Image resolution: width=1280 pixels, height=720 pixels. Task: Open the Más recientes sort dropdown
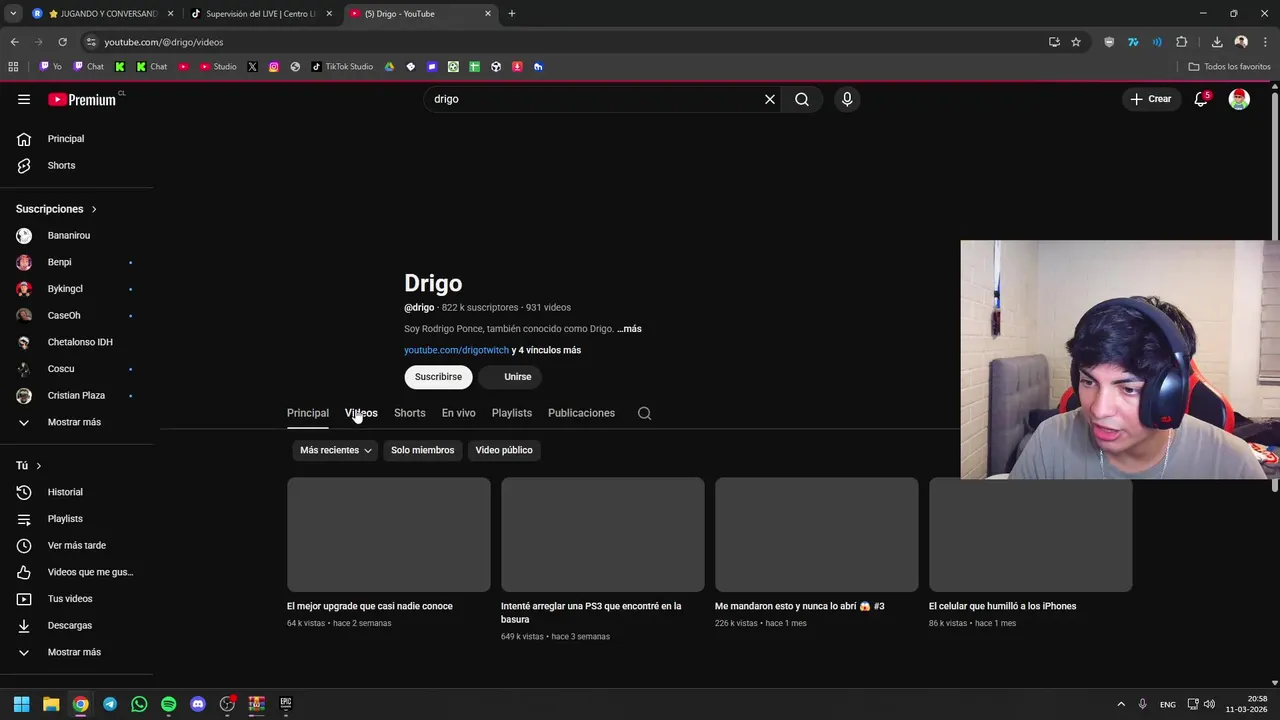(335, 450)
